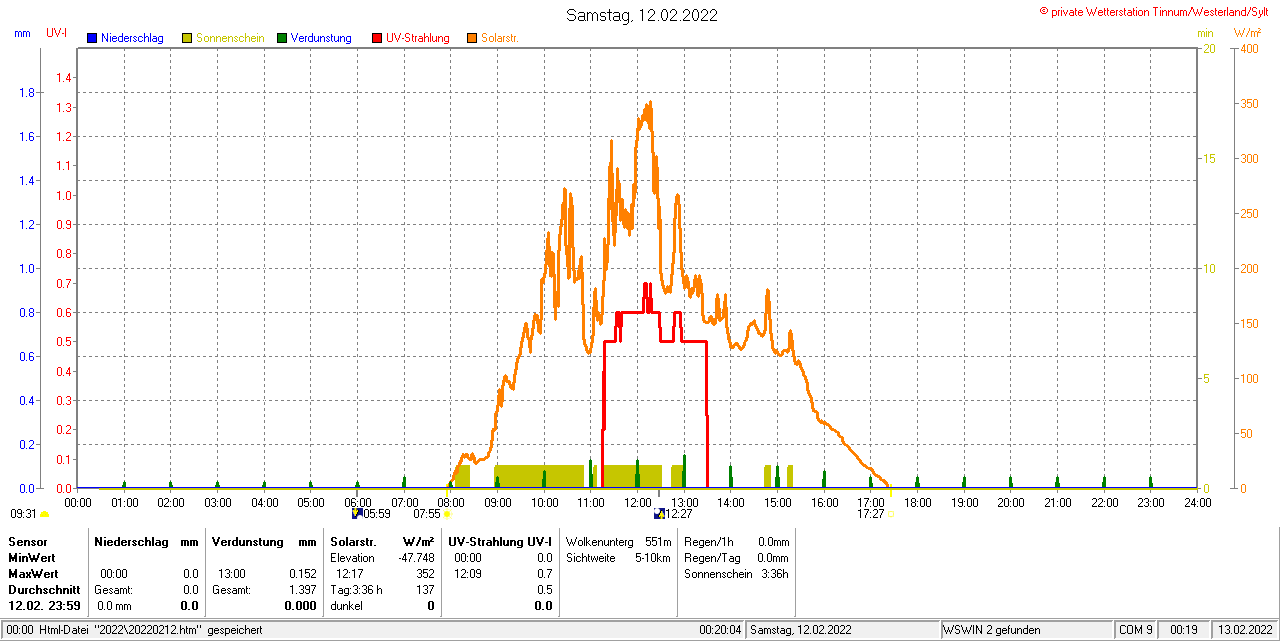Click the Tag:3:36 h label

[356, 589]
